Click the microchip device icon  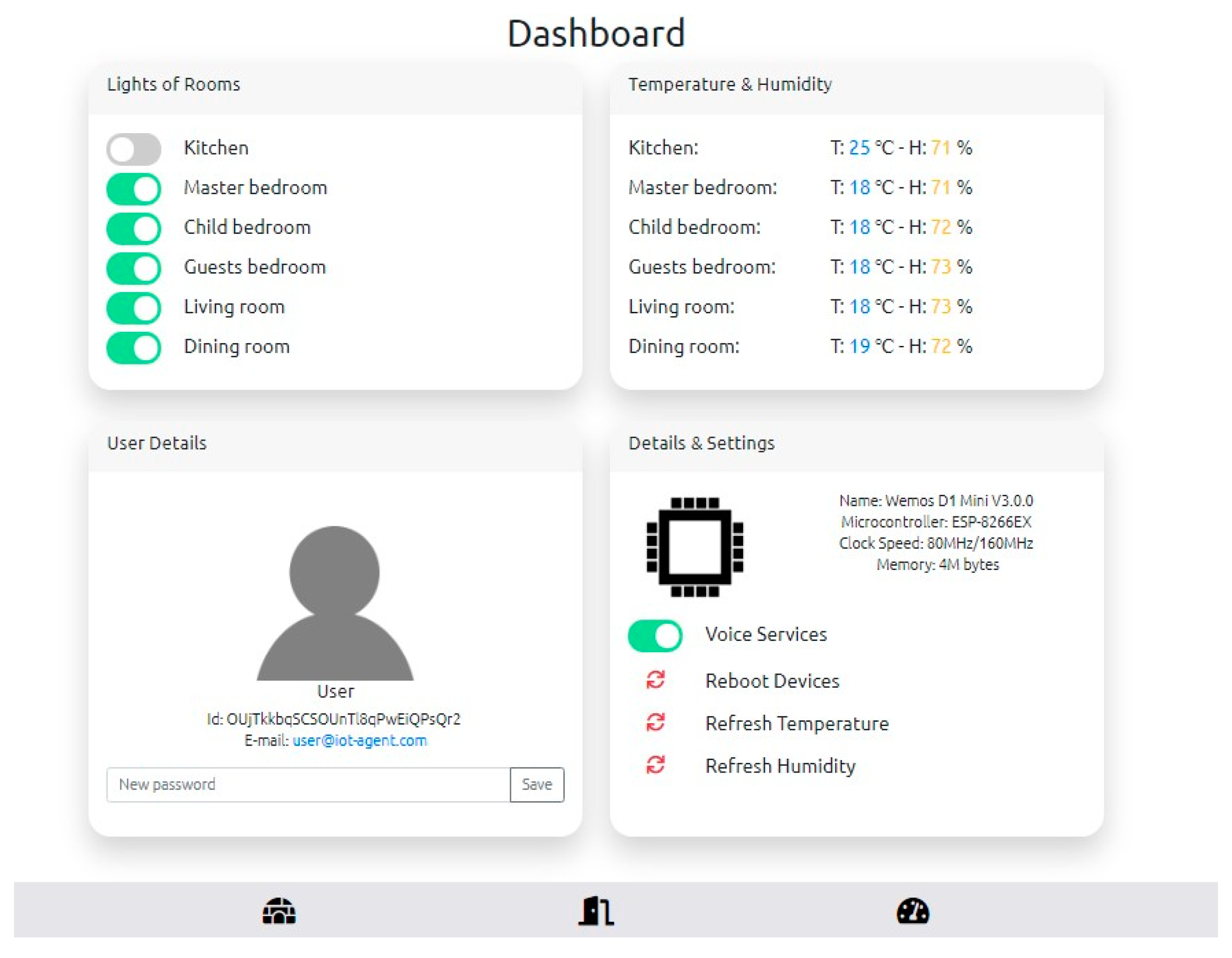coord(694,546)
